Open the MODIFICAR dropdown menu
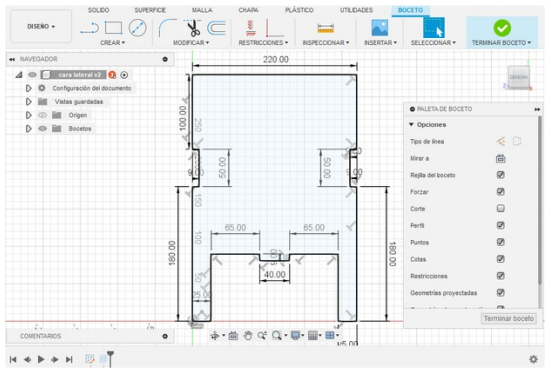Image resolution: width=551 pixels, height=380 pixels. click(191, 43)
